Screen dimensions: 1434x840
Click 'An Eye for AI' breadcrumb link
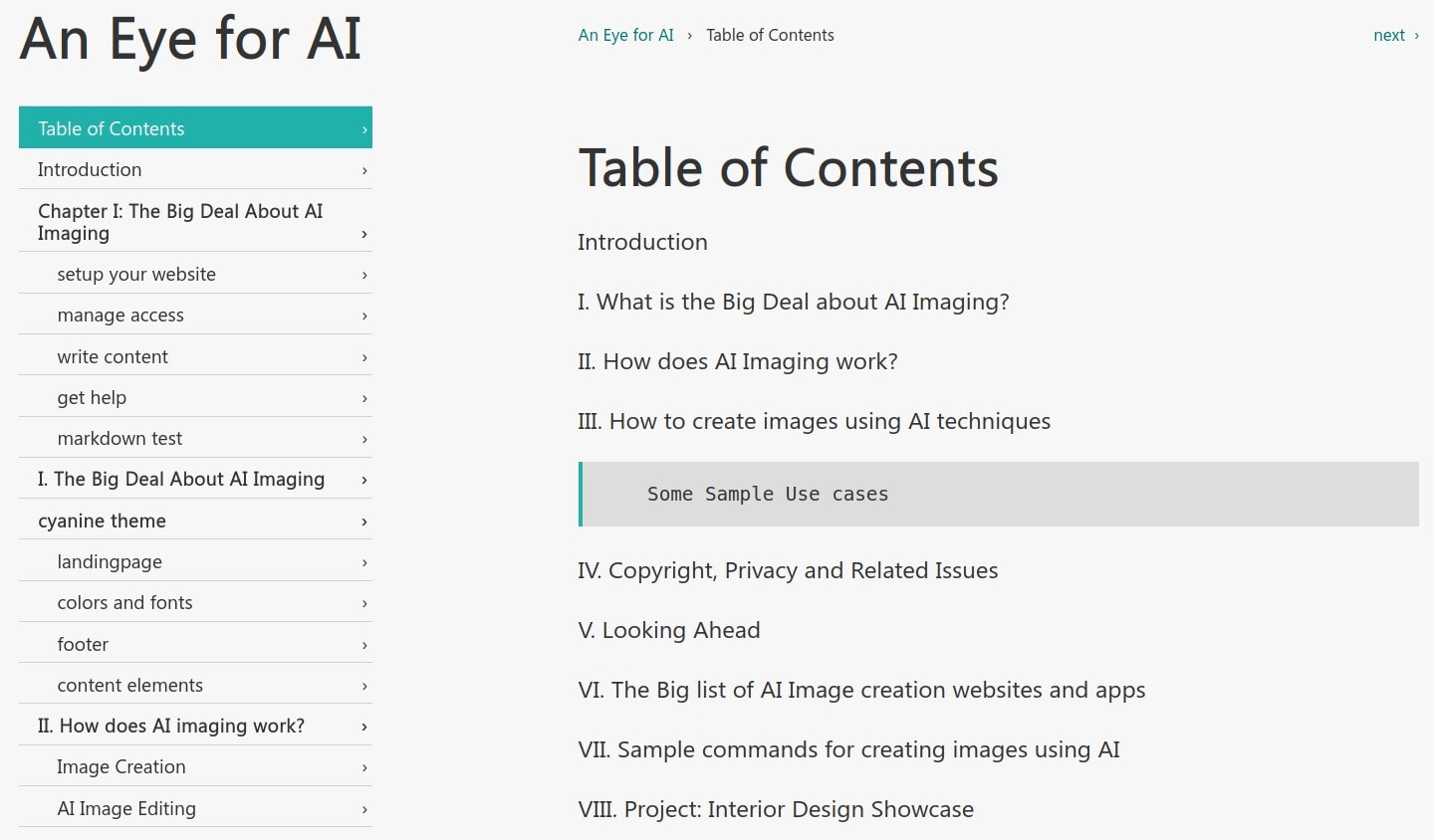click(625, 35)
